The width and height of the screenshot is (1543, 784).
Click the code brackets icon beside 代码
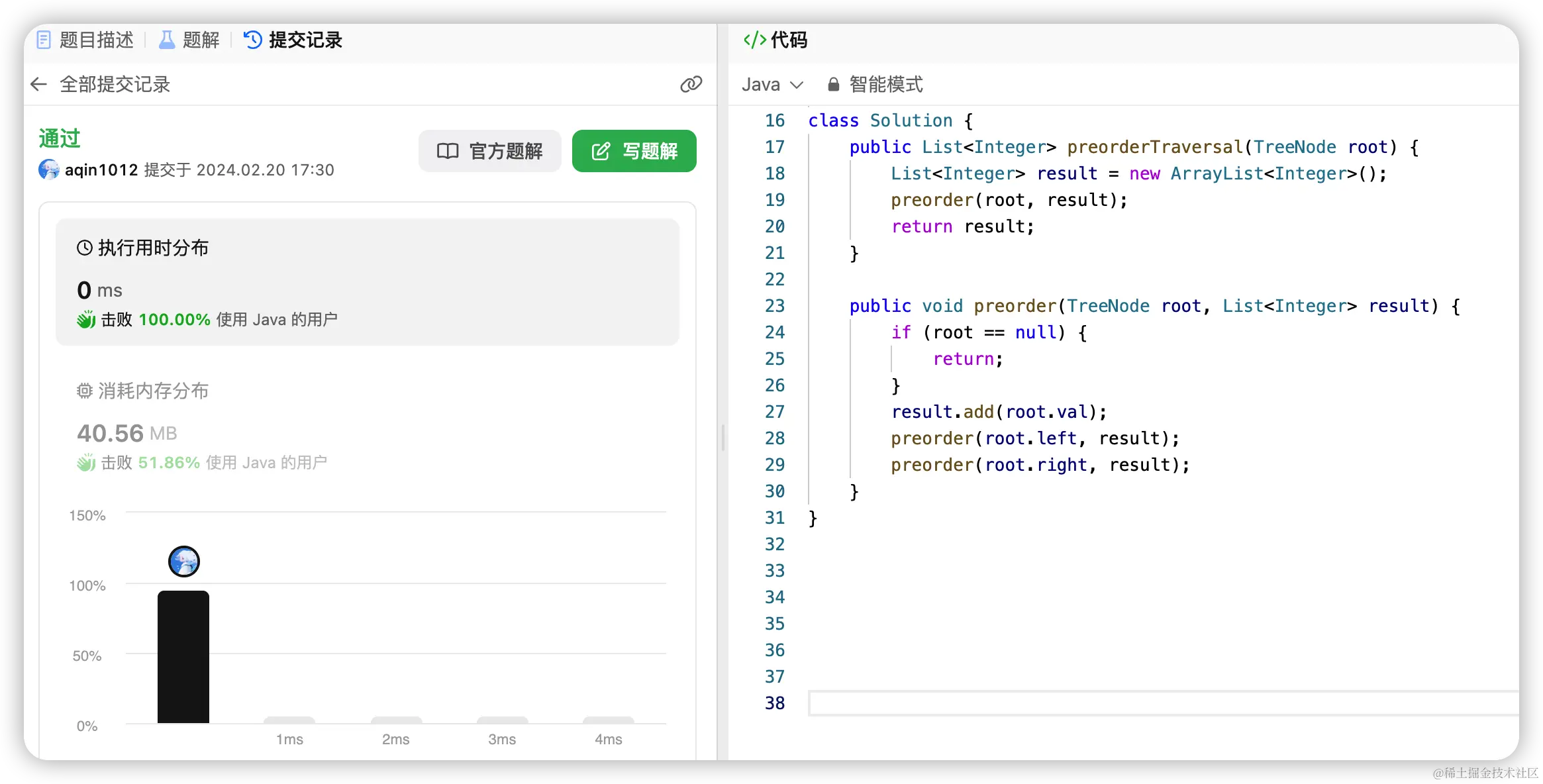pyautogui.click(x=754, y=40)
